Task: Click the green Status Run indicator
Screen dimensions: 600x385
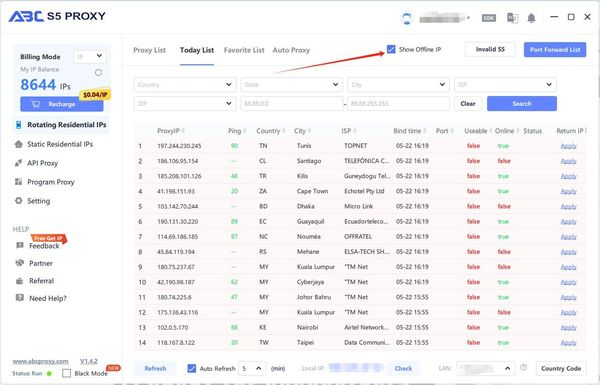Action: tap(49, 374)
